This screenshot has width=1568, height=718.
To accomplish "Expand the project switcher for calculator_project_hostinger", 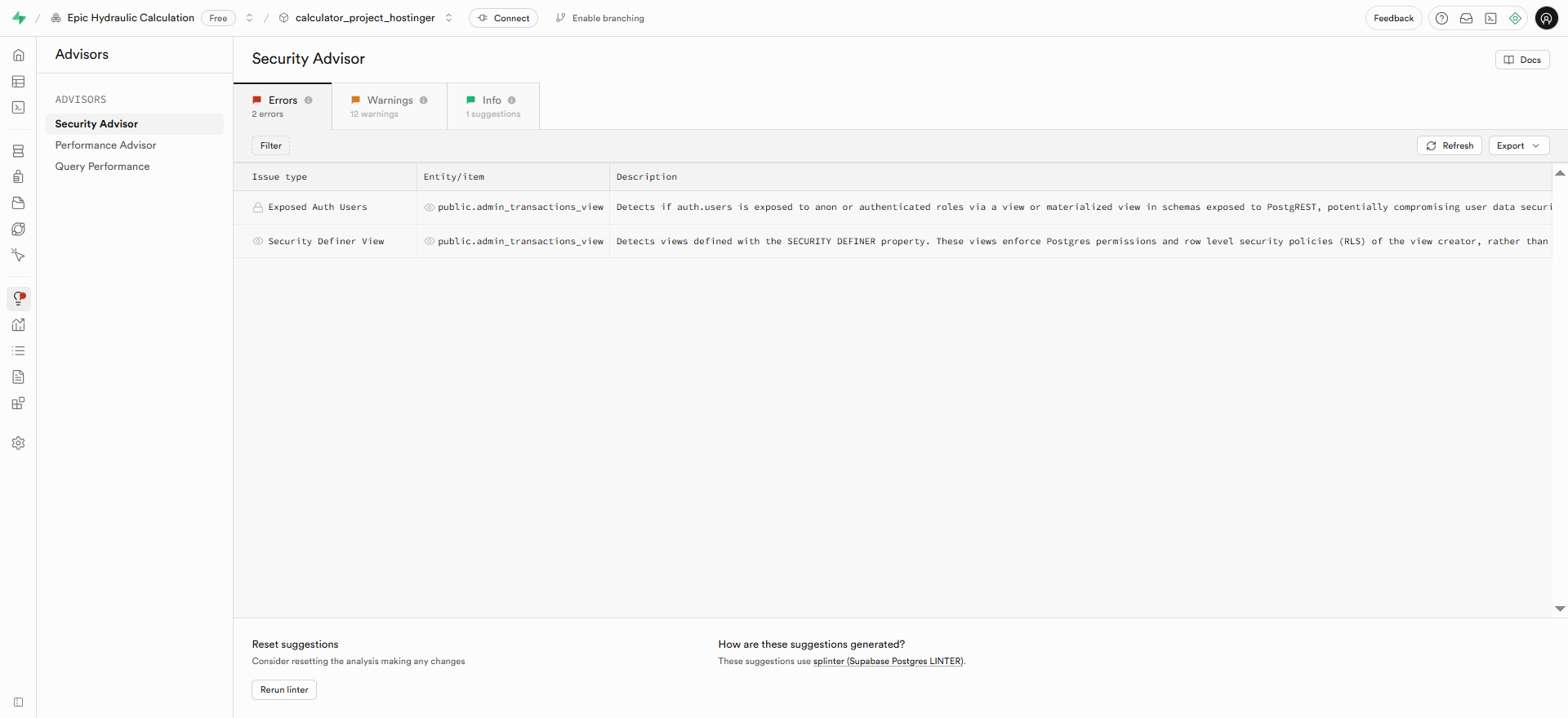I will (x=449, y=18).
